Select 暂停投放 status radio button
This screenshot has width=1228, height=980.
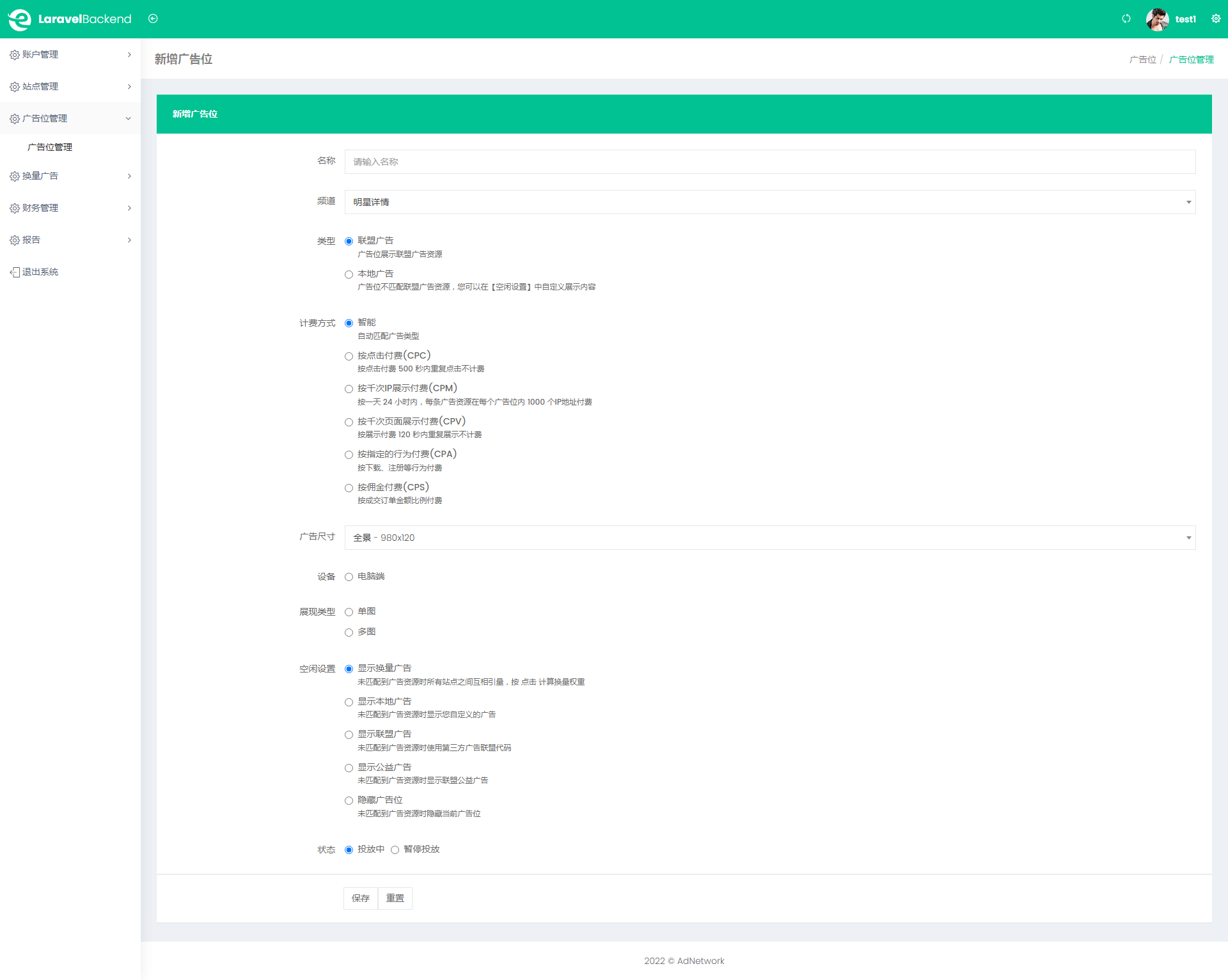coord(395,850)
